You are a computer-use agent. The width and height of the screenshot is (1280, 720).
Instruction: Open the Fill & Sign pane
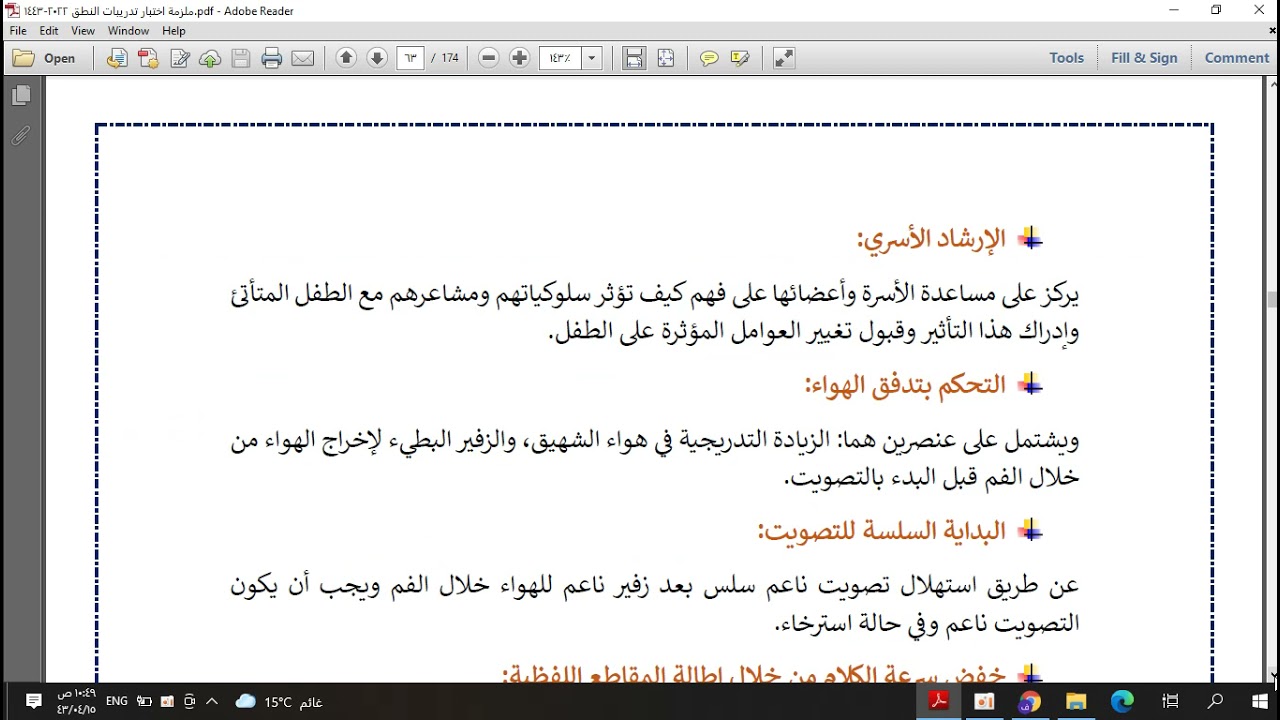pyautogui.click(x=1144, y=58)
